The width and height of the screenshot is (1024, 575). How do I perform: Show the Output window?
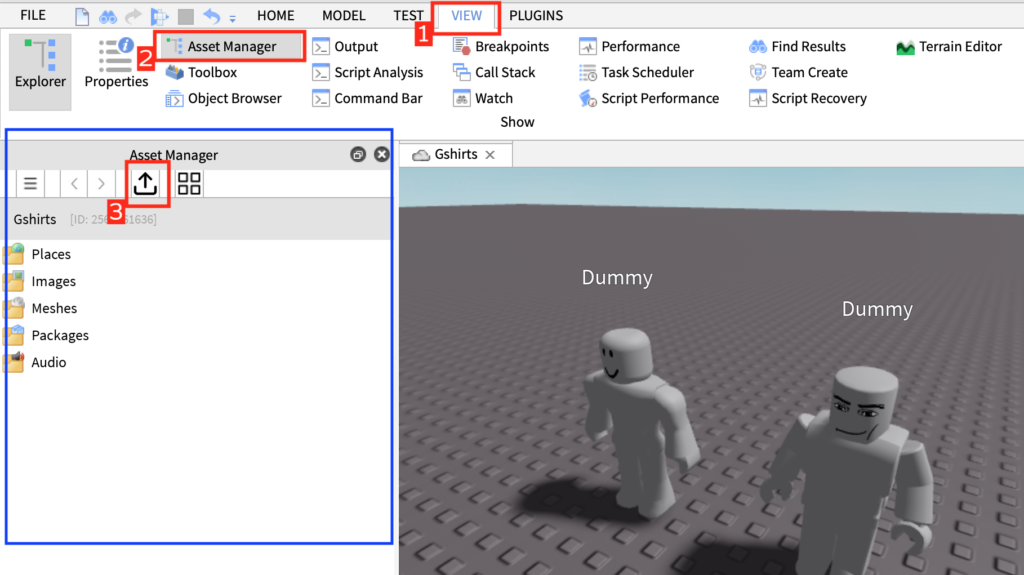coord(345,46)
